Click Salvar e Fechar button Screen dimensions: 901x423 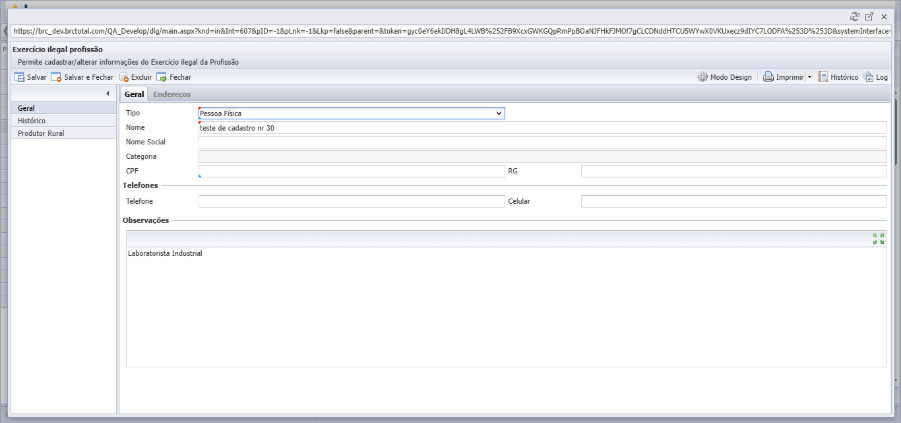[x=82, y=77]
